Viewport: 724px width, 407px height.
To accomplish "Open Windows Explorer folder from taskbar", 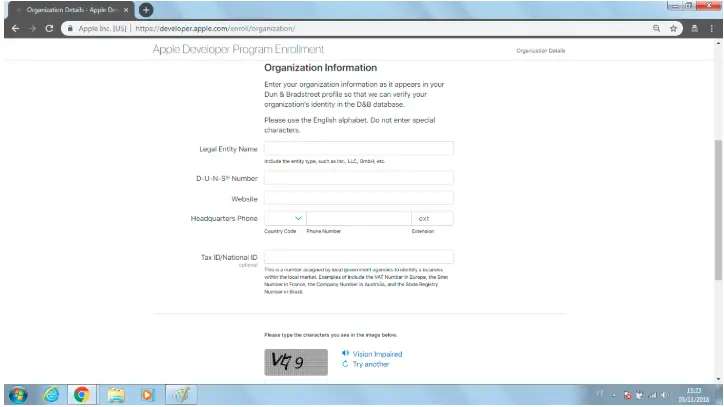I will (x=116, y=395).
